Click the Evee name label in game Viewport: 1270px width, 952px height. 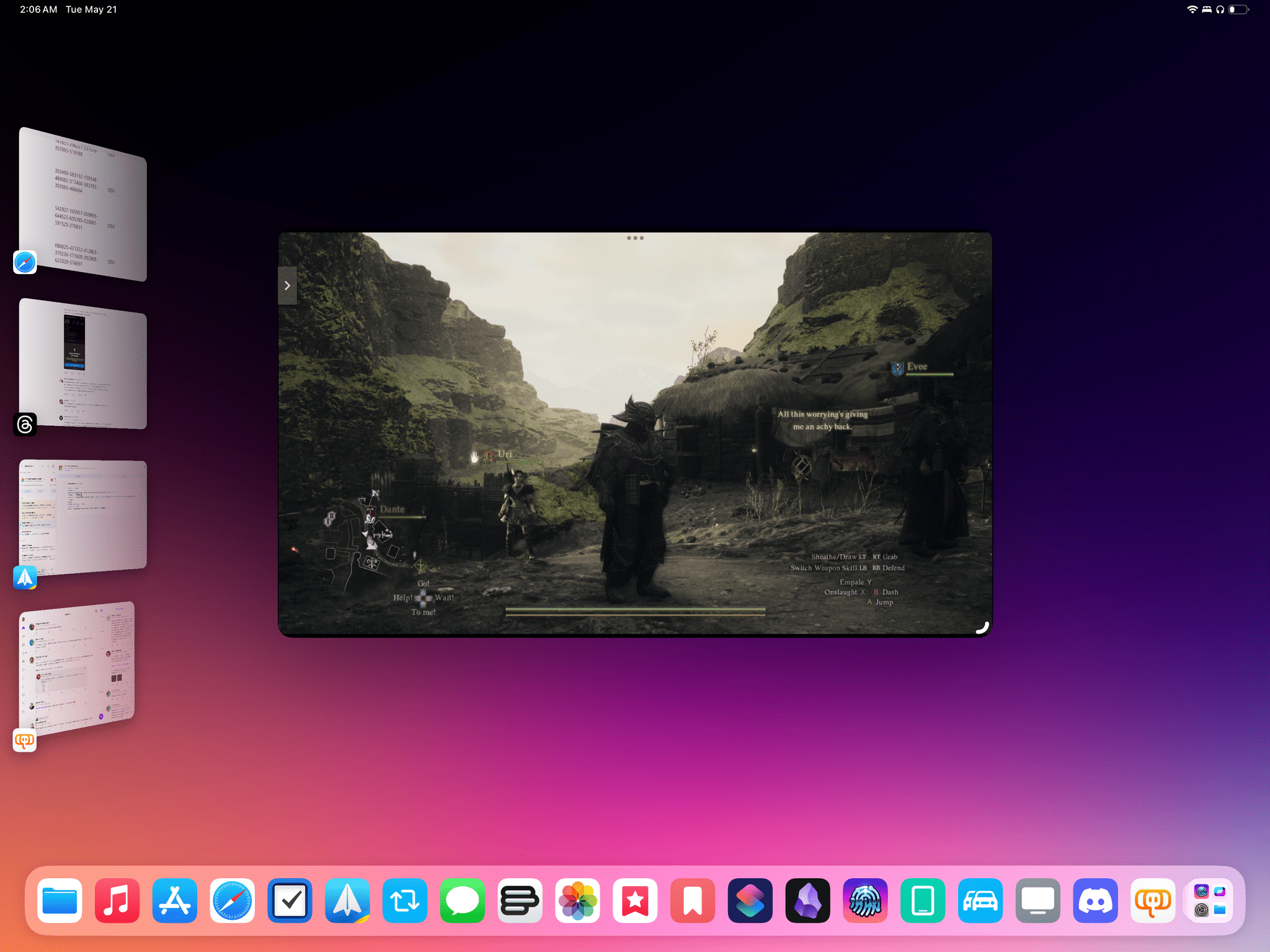(x=917, y=366)
